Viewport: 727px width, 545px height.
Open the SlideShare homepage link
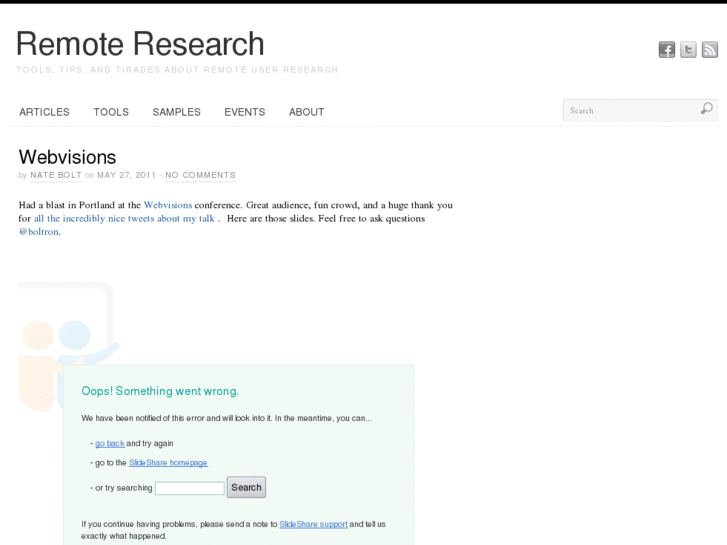coord(168,463)
